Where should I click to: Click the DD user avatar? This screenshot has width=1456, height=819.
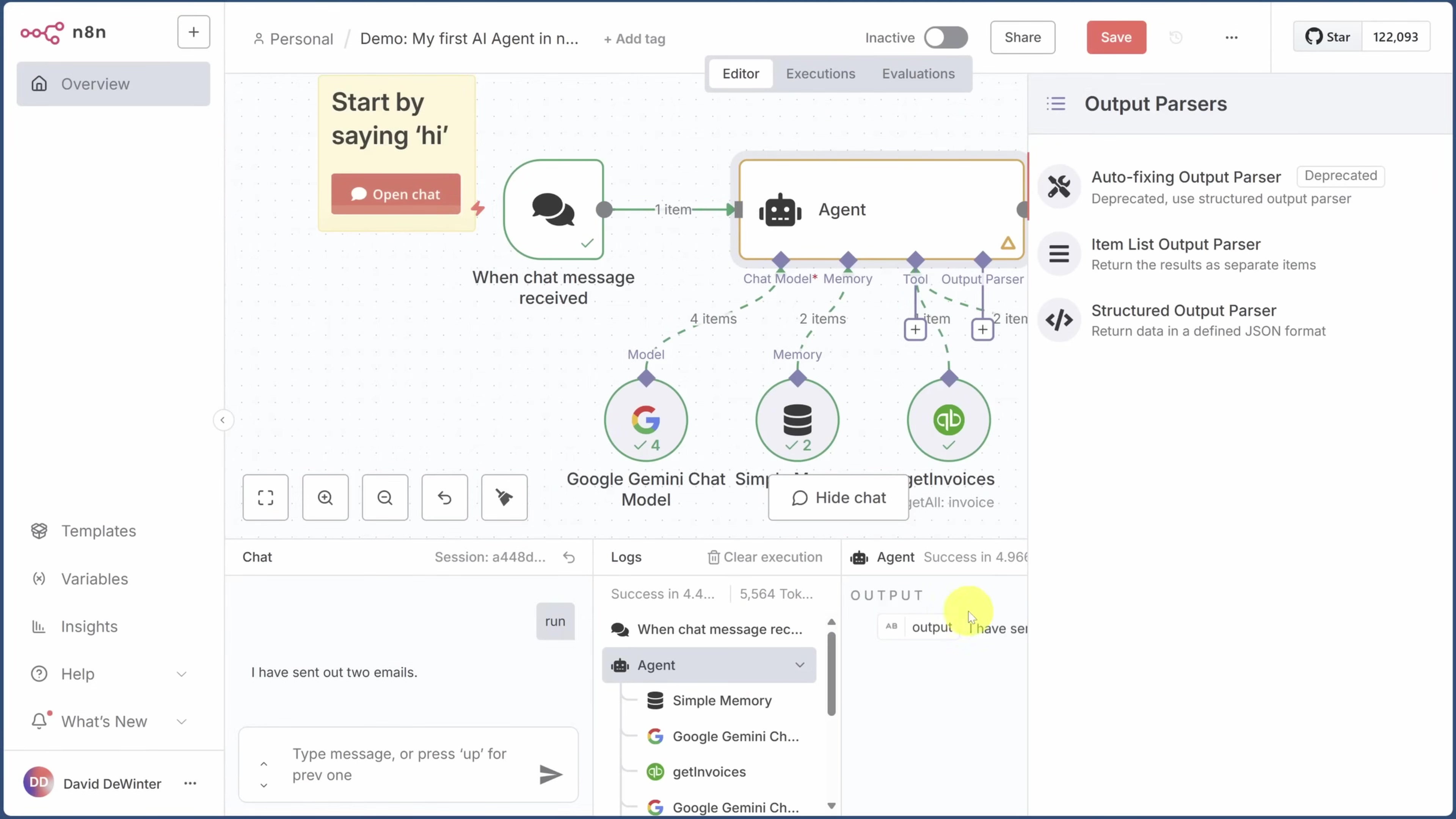click(38, 782)
